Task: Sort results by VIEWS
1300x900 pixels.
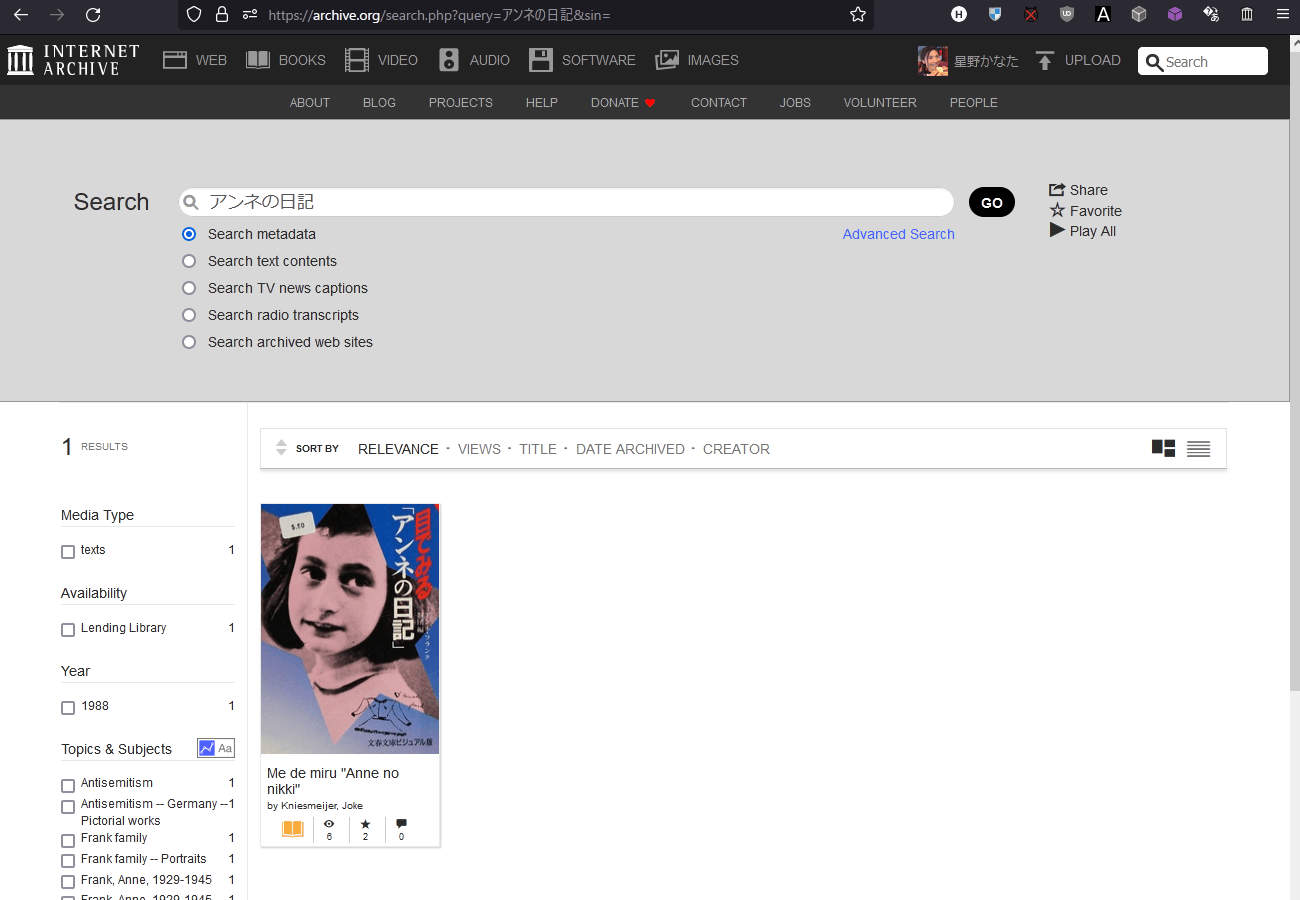Action: [x=479, y=449]
